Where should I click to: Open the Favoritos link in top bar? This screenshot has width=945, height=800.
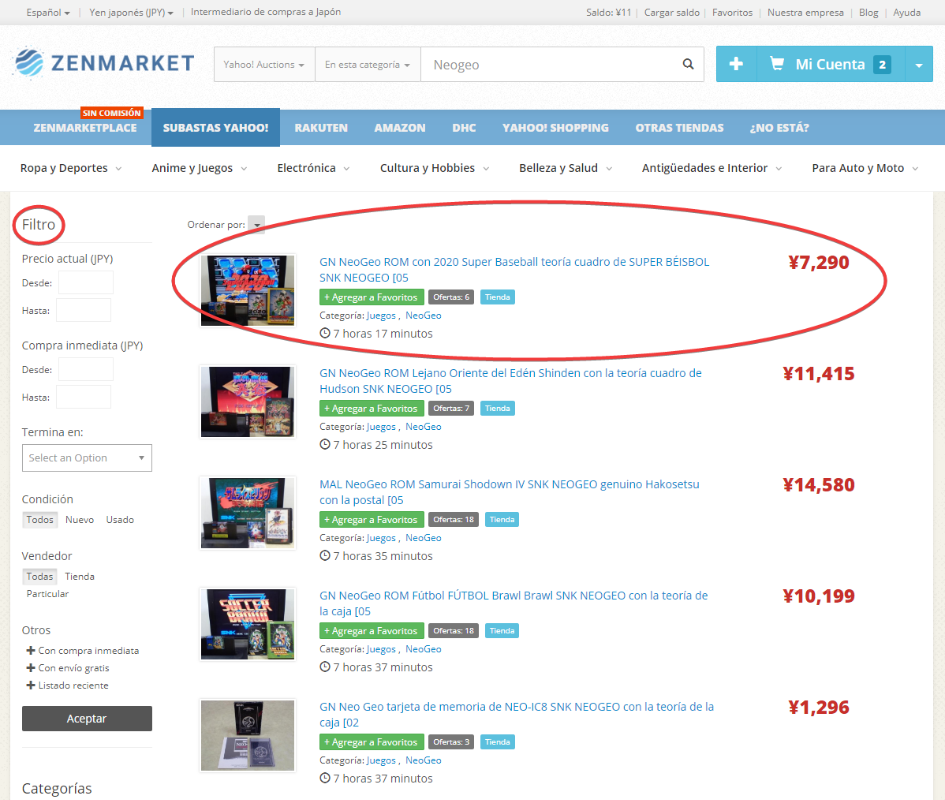(732, 12)
